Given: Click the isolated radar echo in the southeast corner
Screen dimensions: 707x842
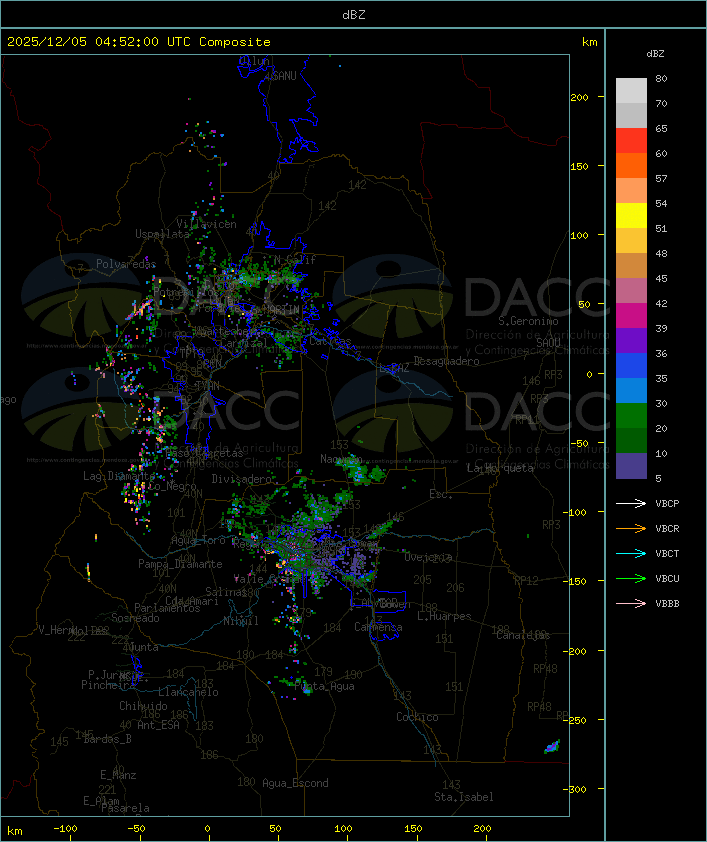Looking at the screenshot, I should (552, 746).
